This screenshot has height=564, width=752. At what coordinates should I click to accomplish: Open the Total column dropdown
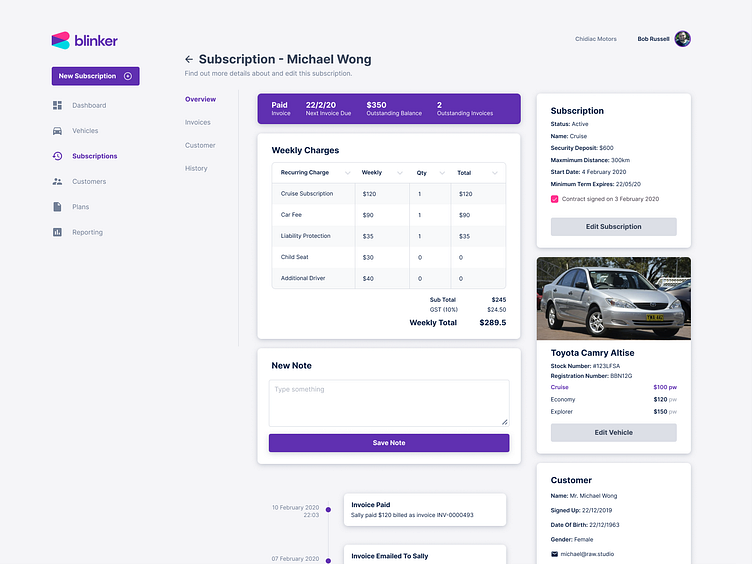(x=494, y=173)
